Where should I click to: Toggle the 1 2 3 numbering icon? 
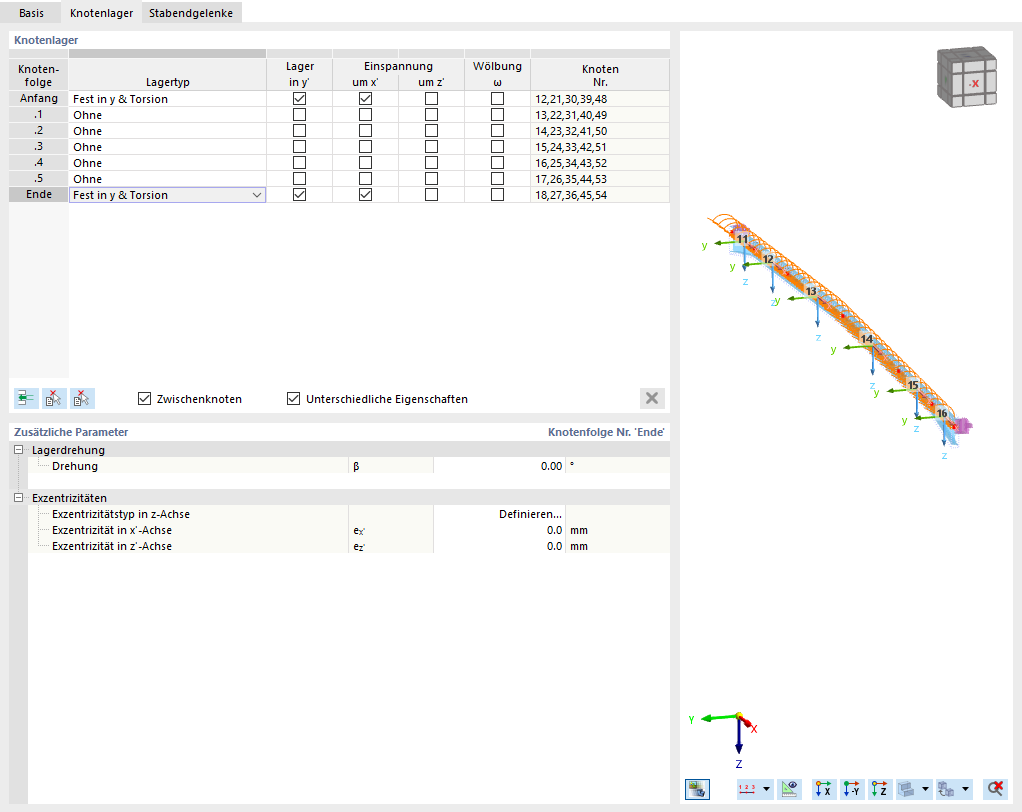click(x=747, y=789)
